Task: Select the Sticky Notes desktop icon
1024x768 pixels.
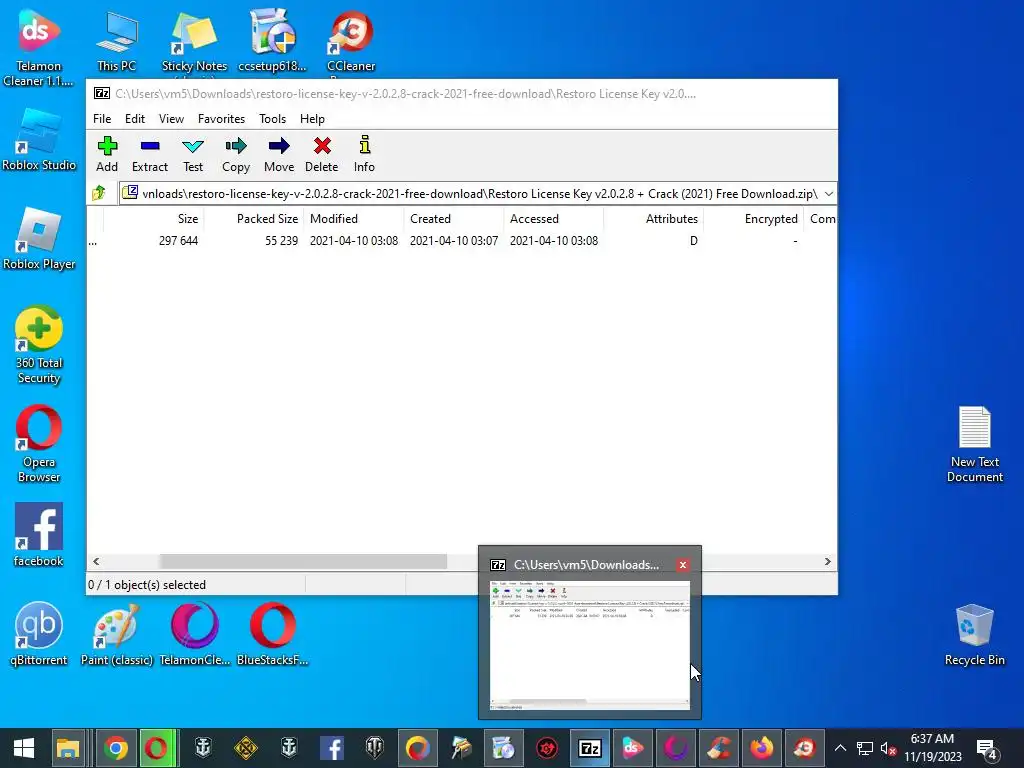Action: 194,44
